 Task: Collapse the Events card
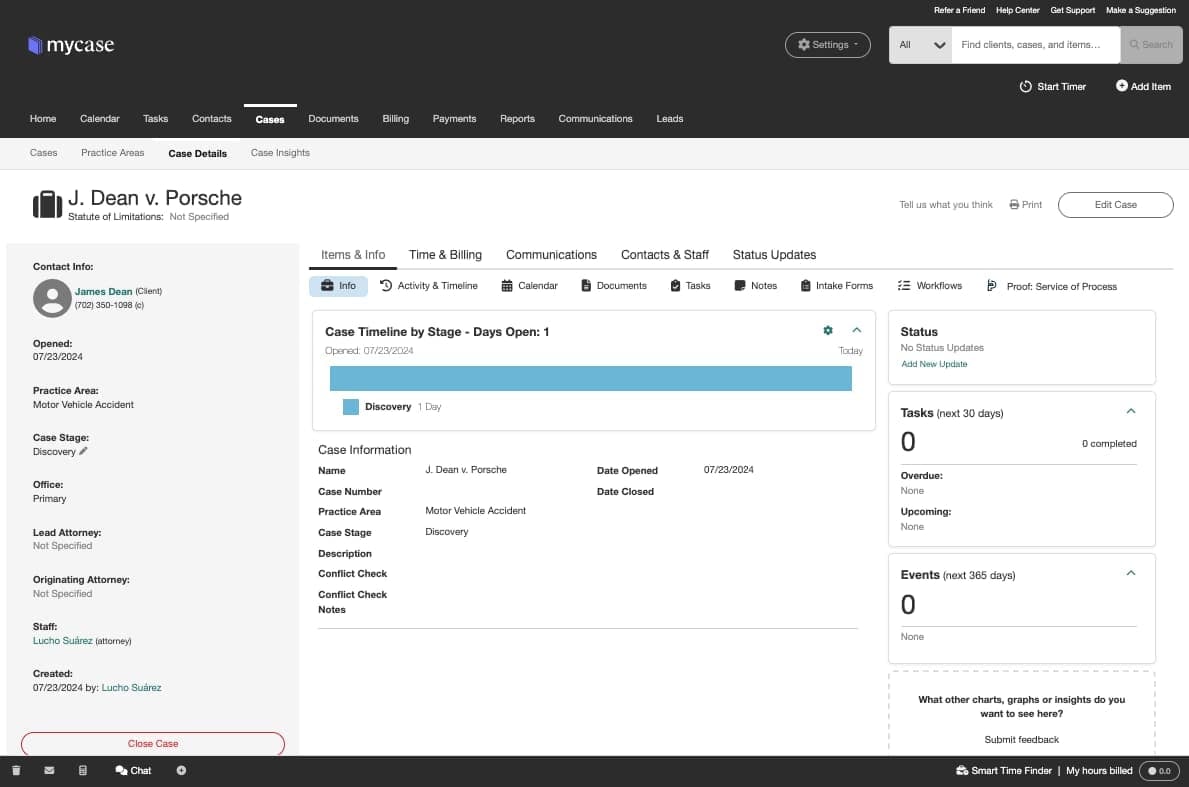tap(1131, 573)
